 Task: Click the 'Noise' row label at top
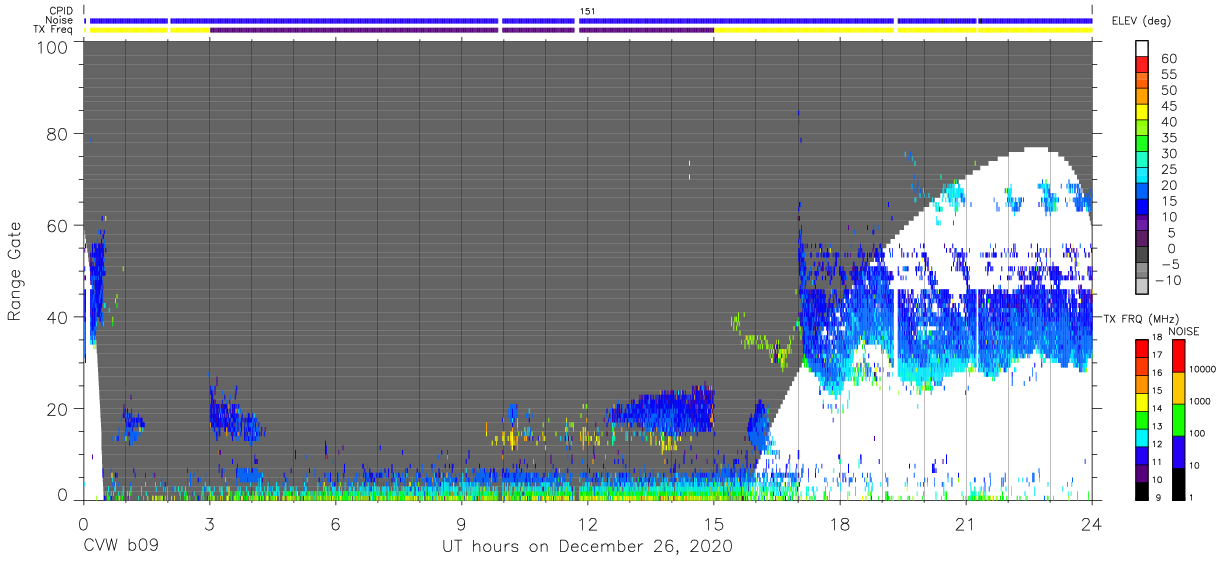[x=59, y=20]
